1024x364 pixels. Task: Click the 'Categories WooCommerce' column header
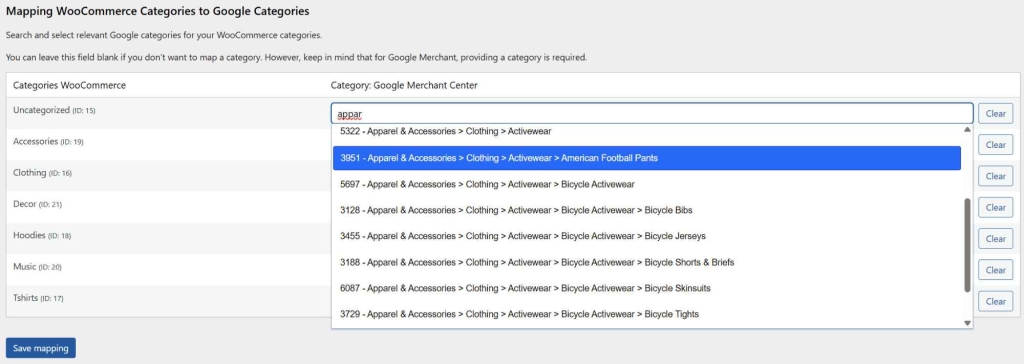click(x=69, y=85)
